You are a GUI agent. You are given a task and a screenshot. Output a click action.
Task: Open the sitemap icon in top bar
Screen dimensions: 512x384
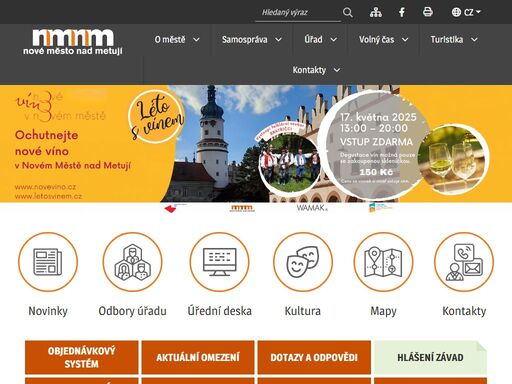[x=376, y=12]
